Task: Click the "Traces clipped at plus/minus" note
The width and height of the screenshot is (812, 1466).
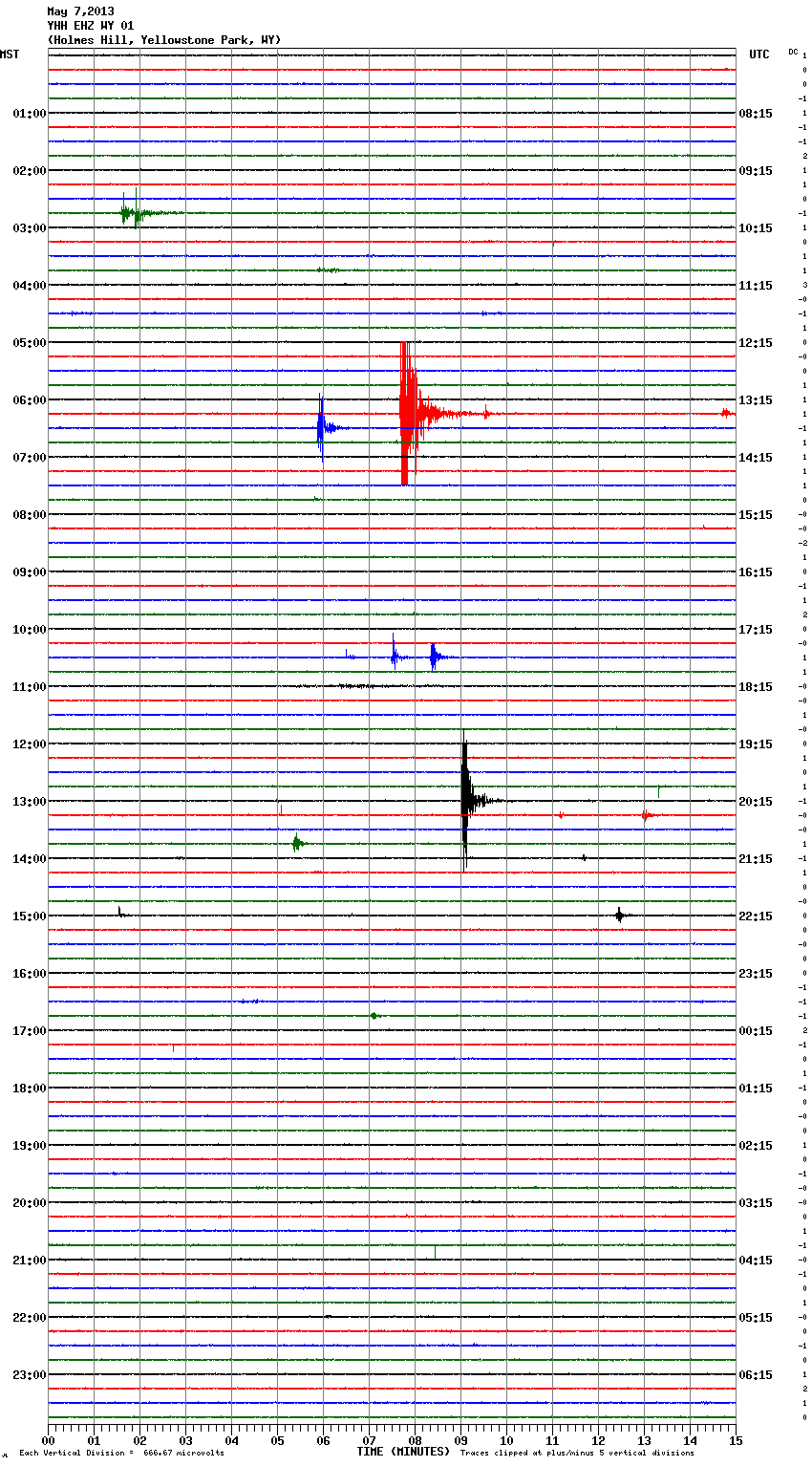Action: click(x=577, y=1453)
